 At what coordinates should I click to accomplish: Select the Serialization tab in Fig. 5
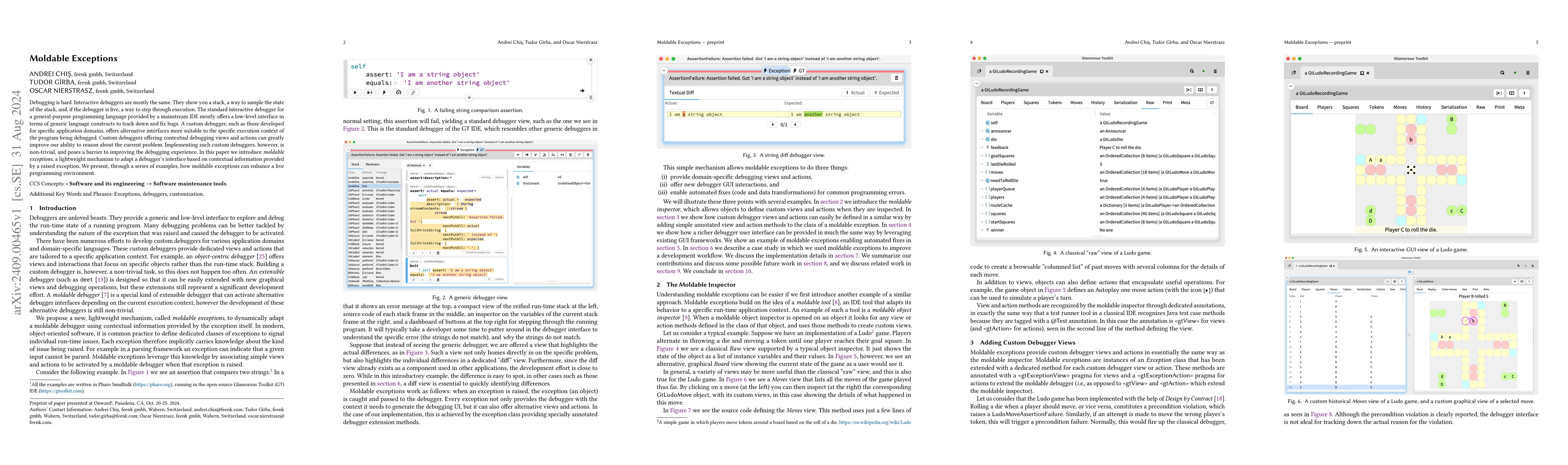coord(1453,107)
